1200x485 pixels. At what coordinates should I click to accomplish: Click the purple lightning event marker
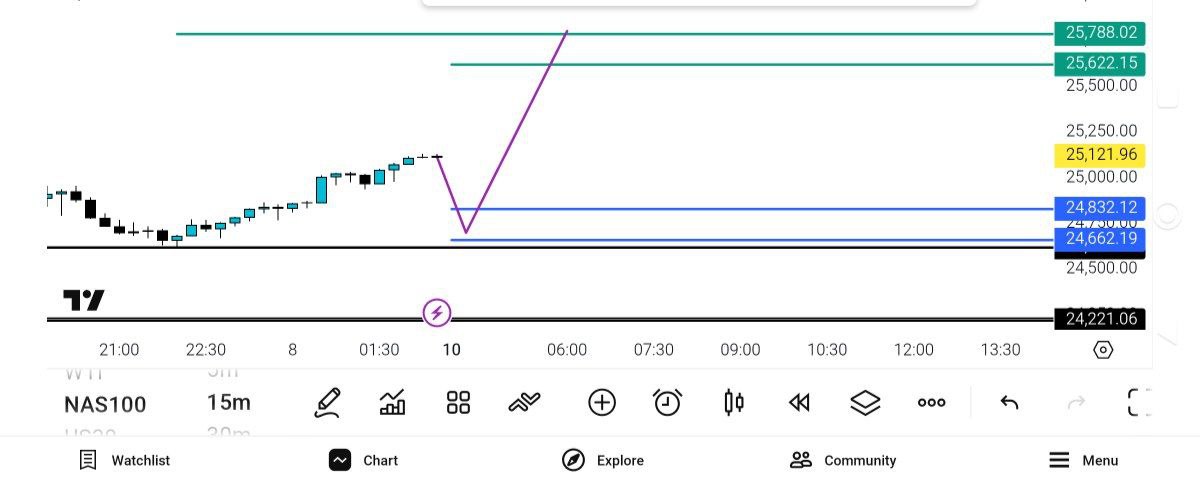(436, 314)
